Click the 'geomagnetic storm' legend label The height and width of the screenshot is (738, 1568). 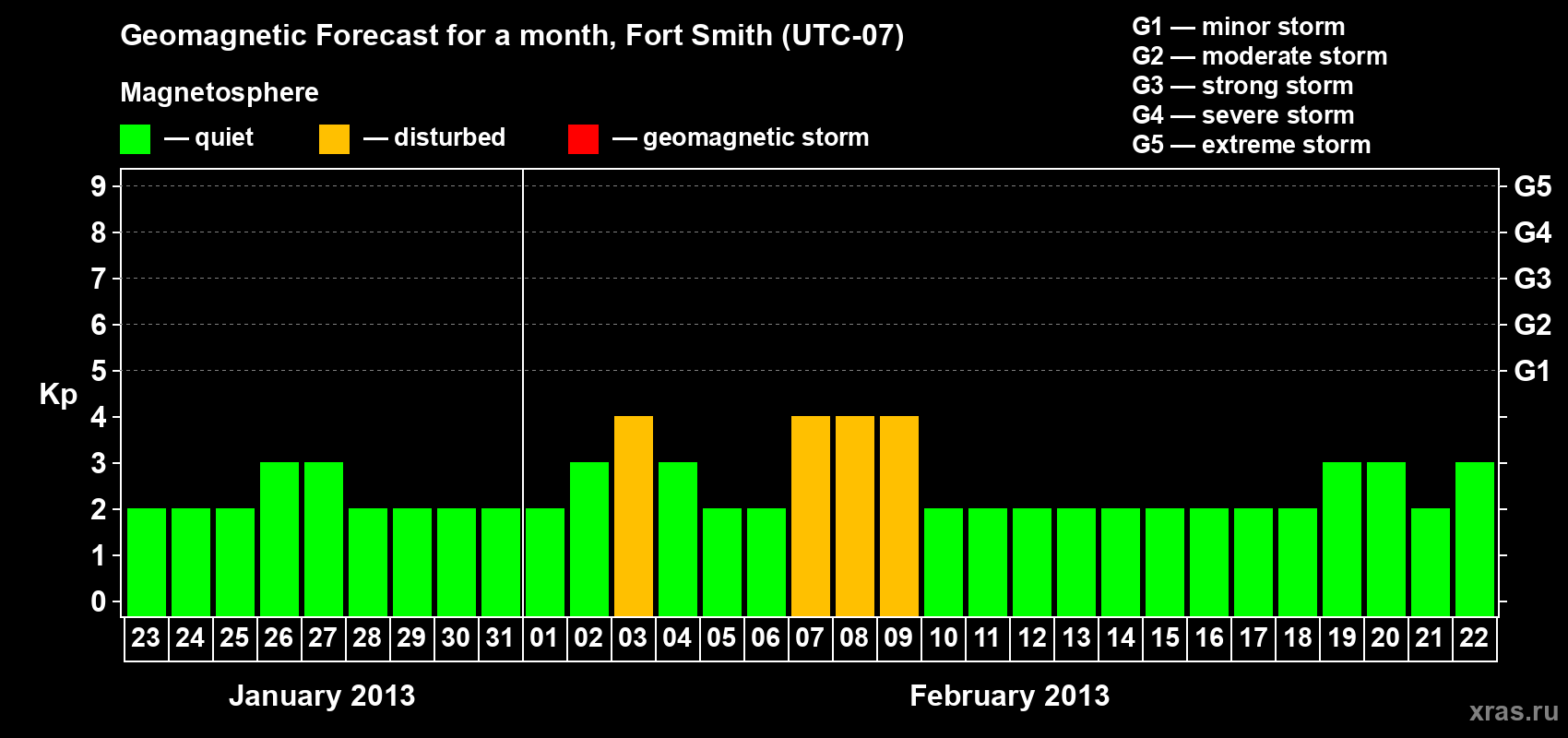coord(756,137)
